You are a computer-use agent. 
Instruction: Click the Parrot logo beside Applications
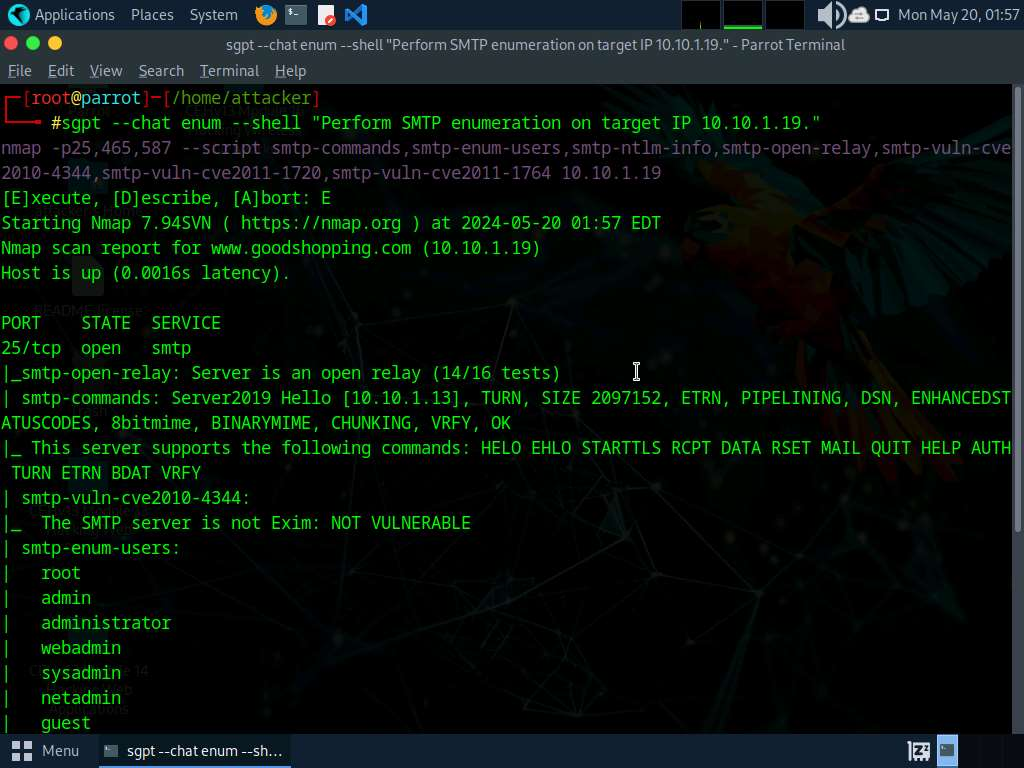[x=19, y=15]
